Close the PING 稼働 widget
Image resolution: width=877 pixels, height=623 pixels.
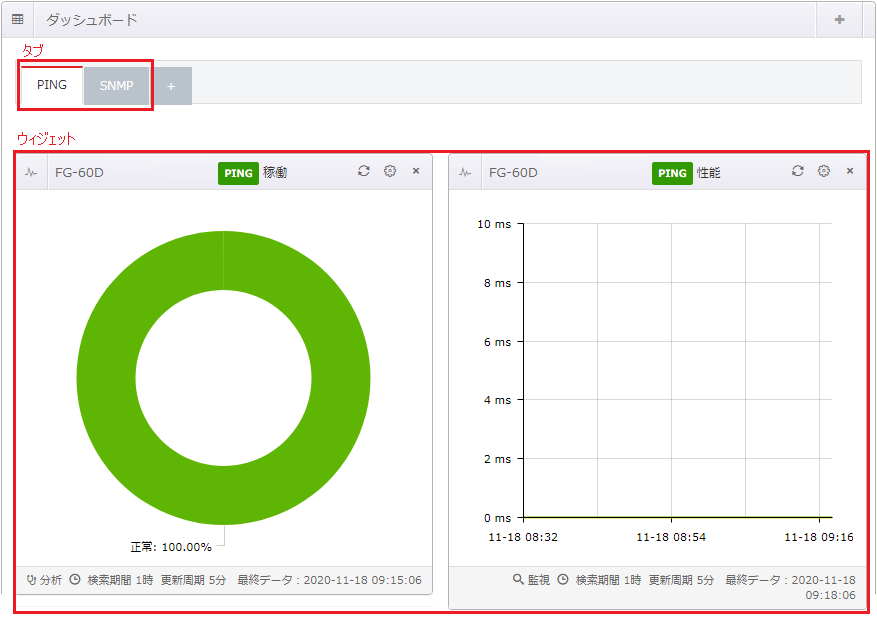(416, 171)
